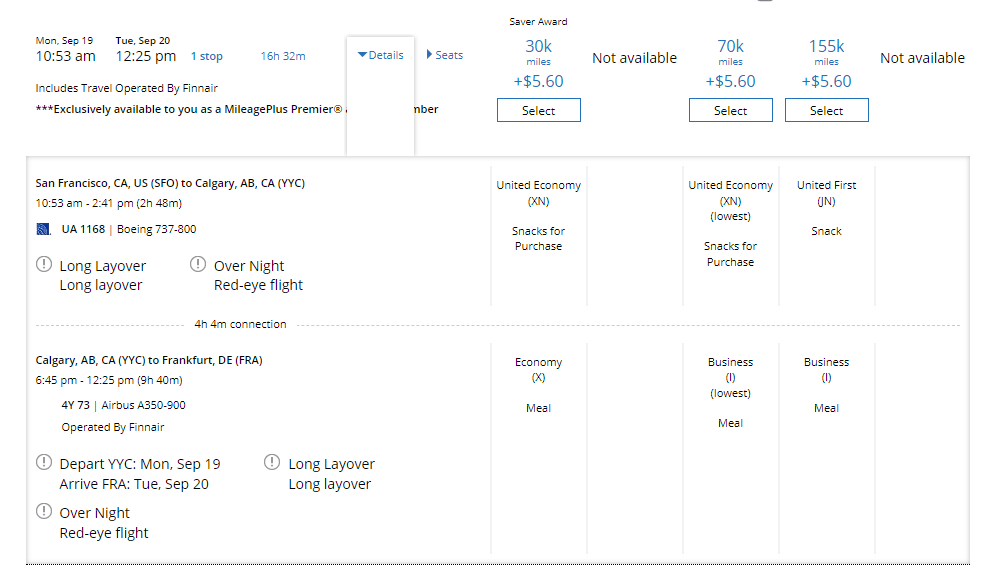Click the Depart YYC date alert icon
984x569 pixels.
coord(44,463)
